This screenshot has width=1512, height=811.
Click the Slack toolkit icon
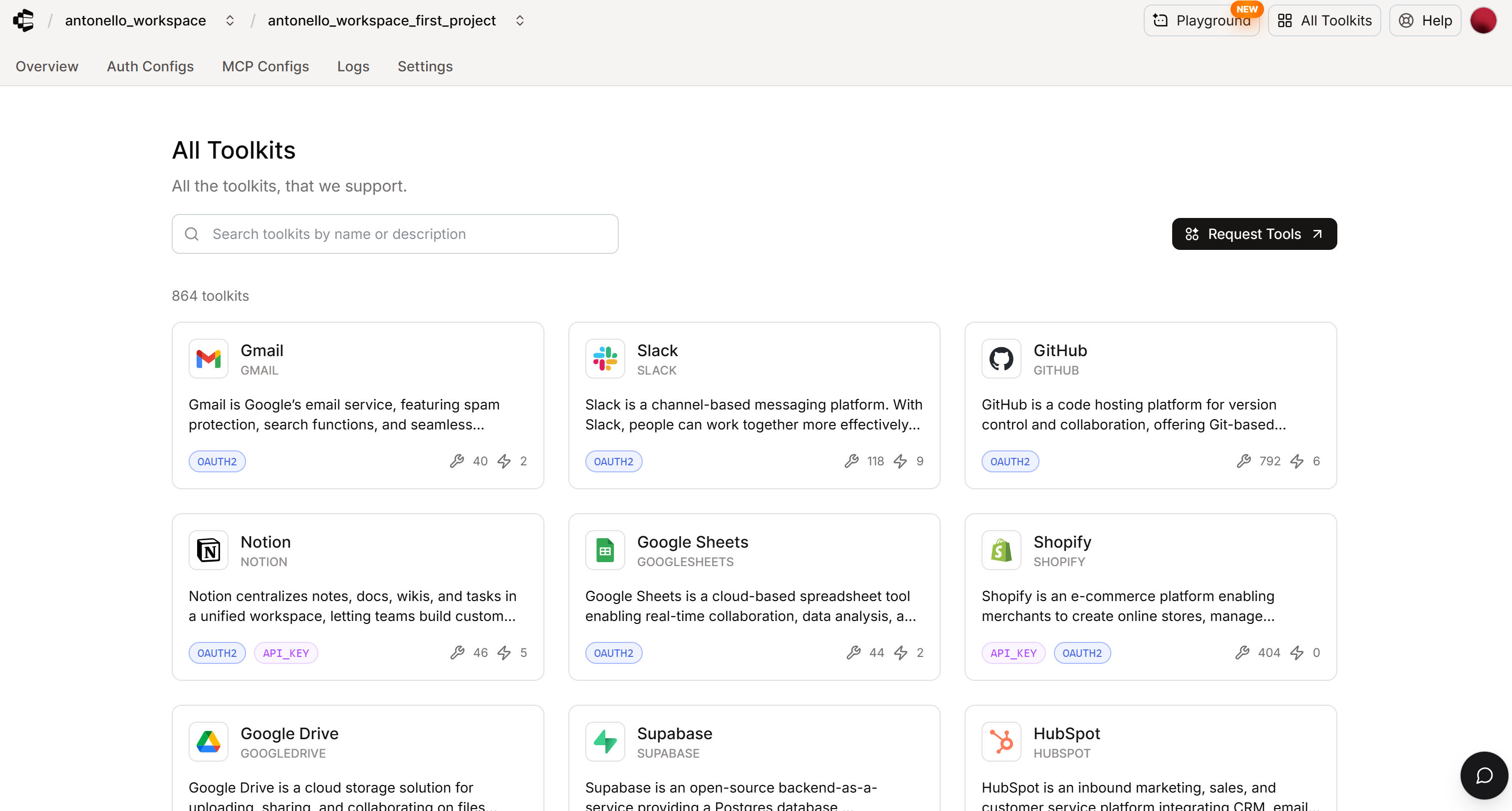pyautogui.click(x=605, y=359)
